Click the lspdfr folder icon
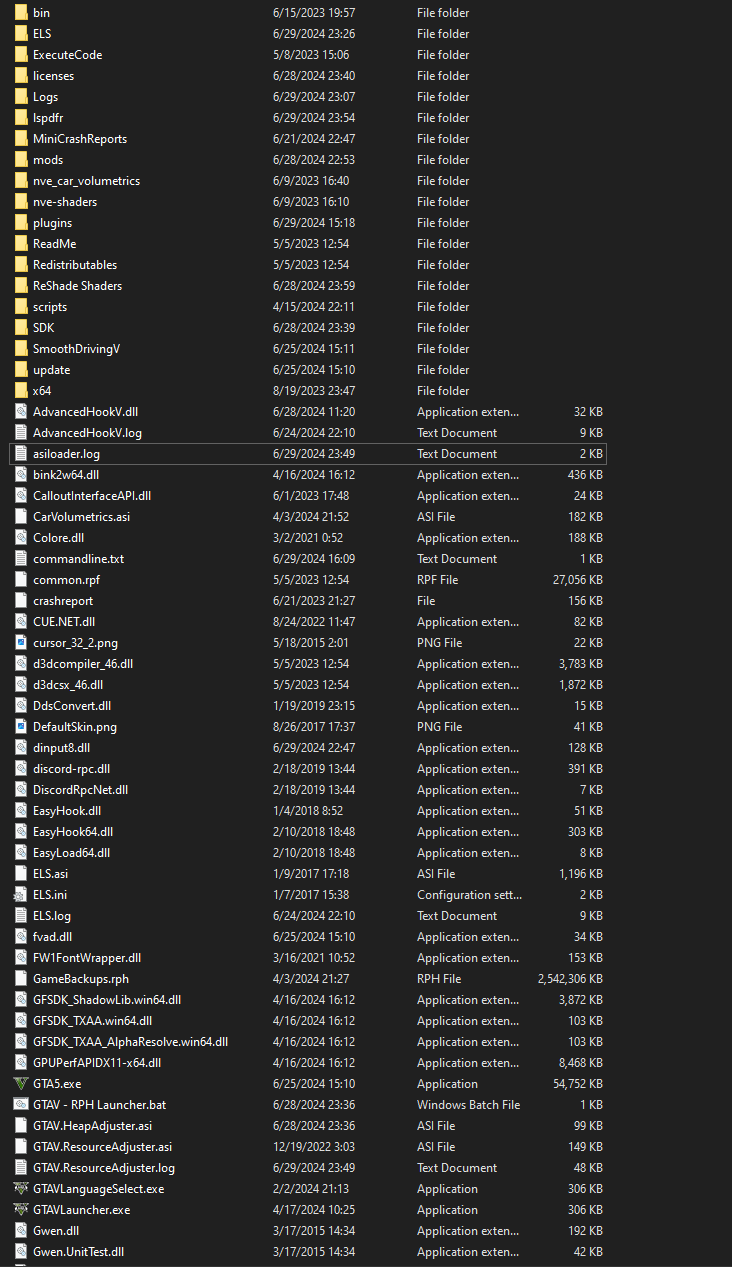Screen dimensions: 732x1267 point(21,118)
